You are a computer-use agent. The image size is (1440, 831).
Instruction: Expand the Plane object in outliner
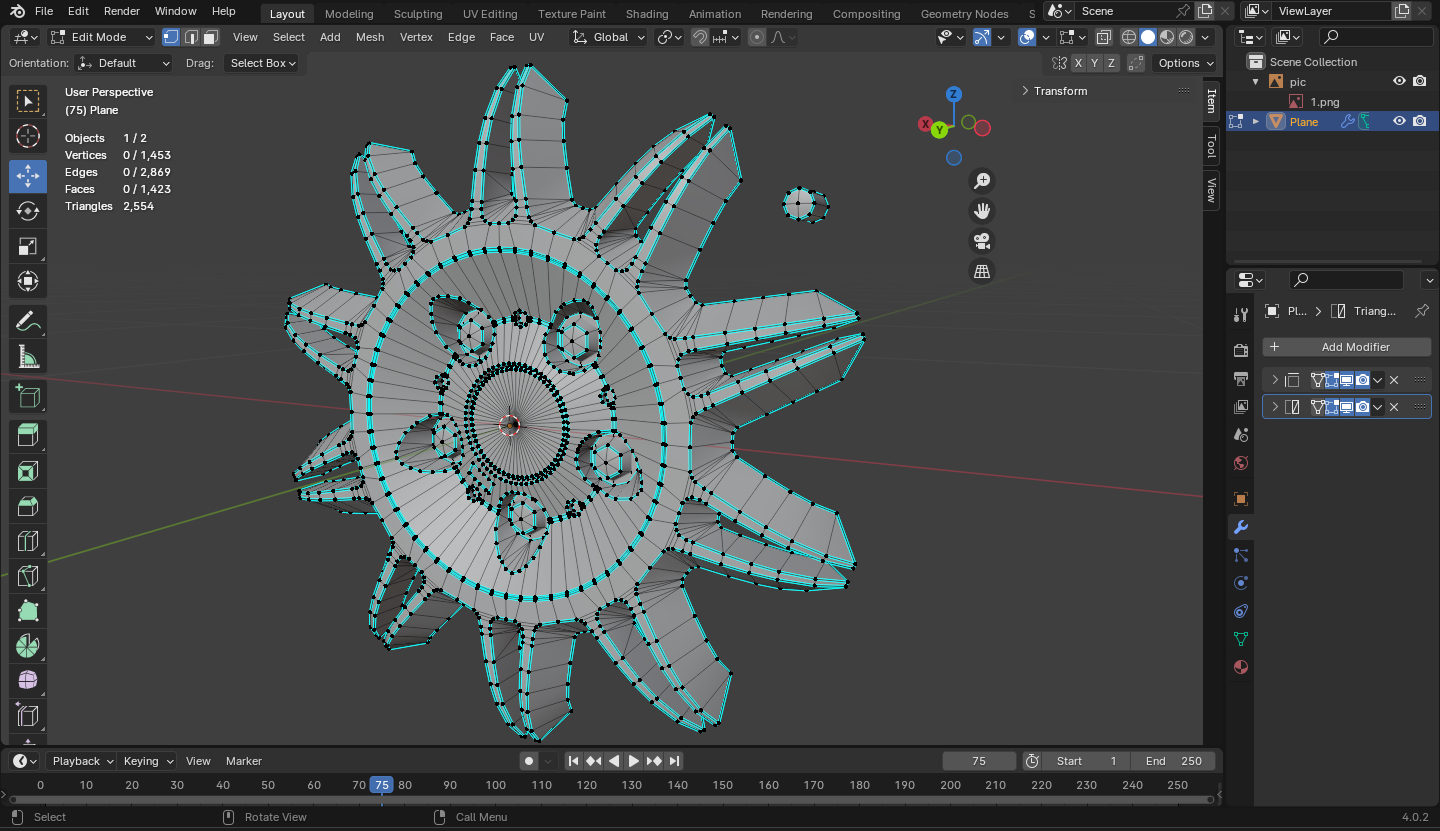pos(1256,121)
